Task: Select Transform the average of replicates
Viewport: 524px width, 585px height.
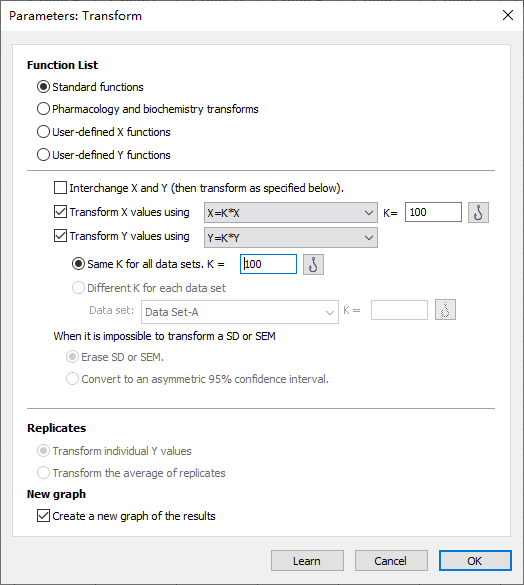Action: [43, 473]
